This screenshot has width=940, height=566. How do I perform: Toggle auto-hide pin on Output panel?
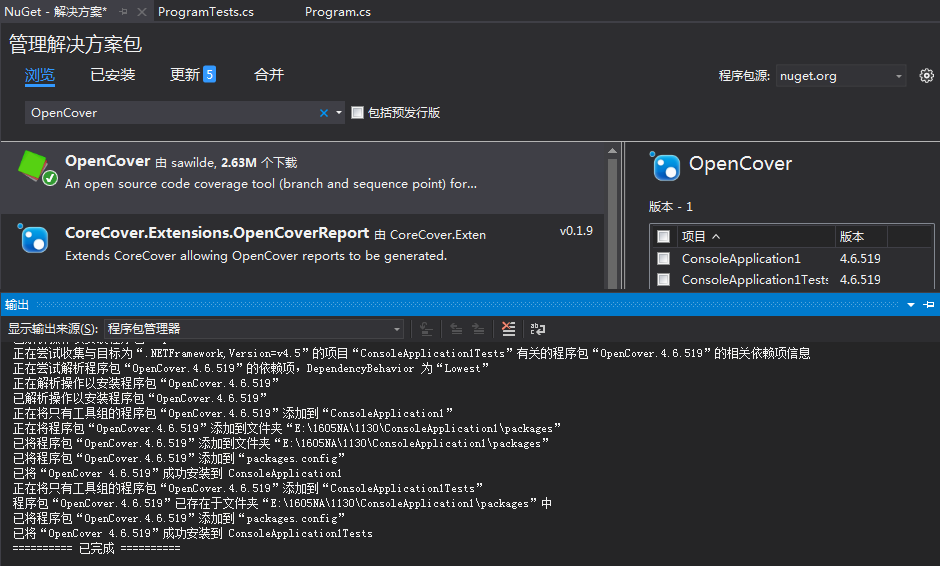click(x=929, y=305)
